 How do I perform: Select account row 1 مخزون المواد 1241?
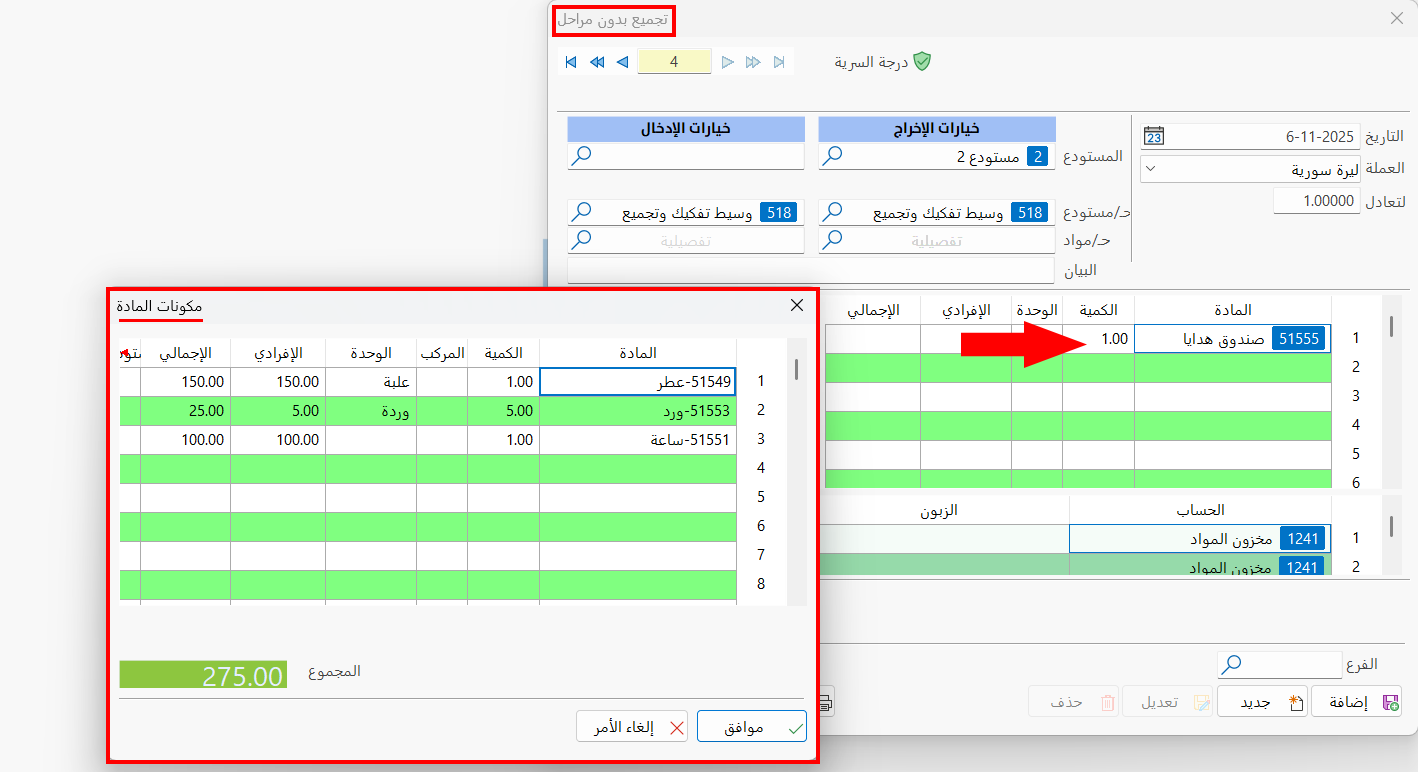click(1200, 539)
